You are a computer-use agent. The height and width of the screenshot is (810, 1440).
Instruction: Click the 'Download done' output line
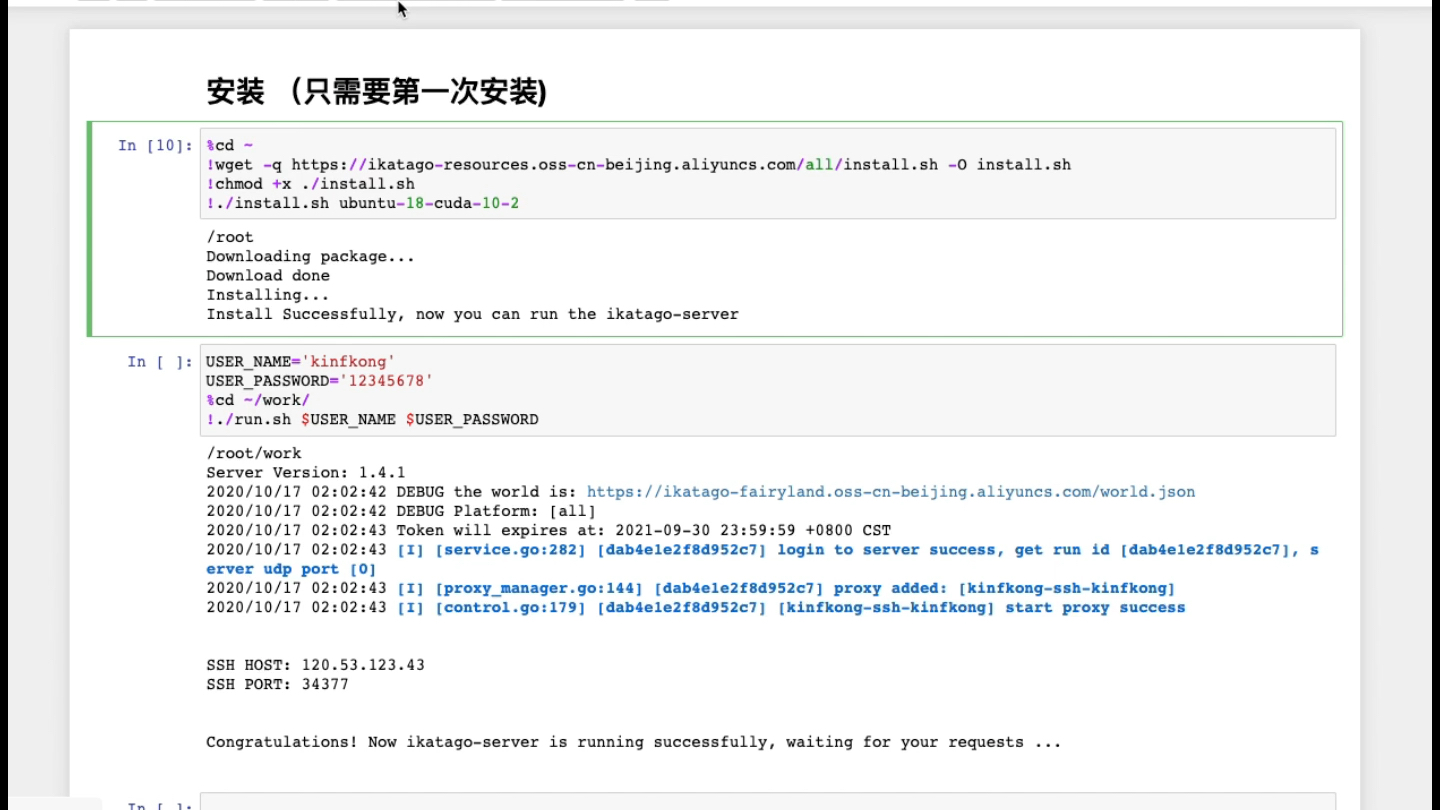[268, 276]
